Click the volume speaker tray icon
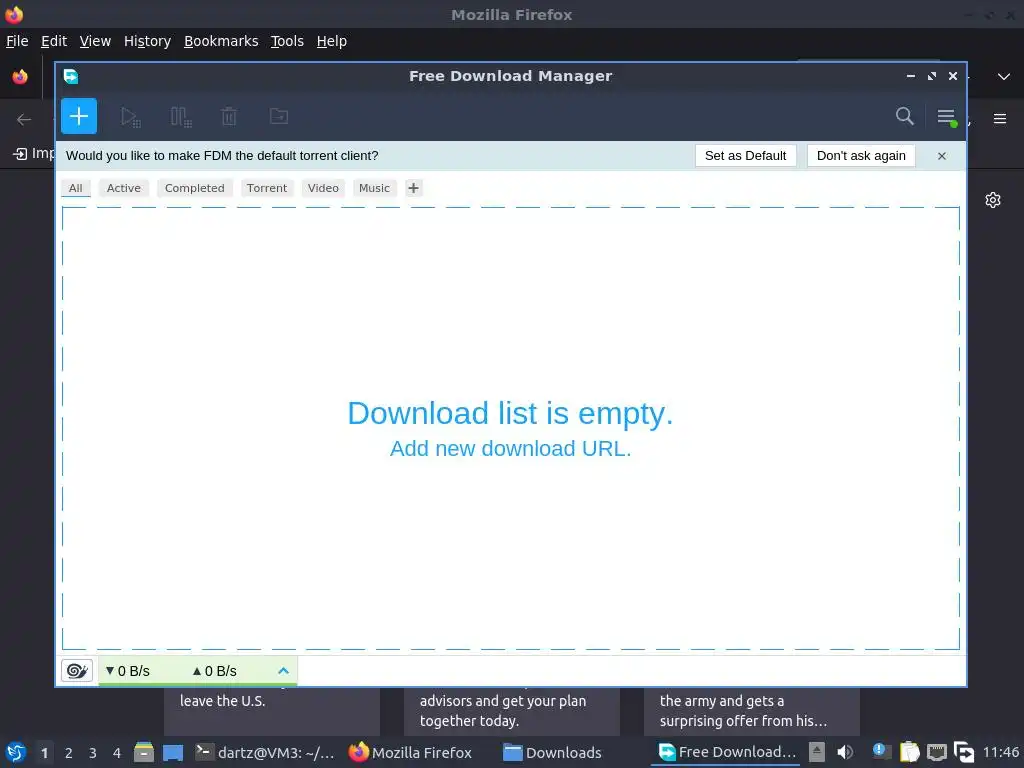Screen dimensions: 1024x768 [x=845, y=752]
